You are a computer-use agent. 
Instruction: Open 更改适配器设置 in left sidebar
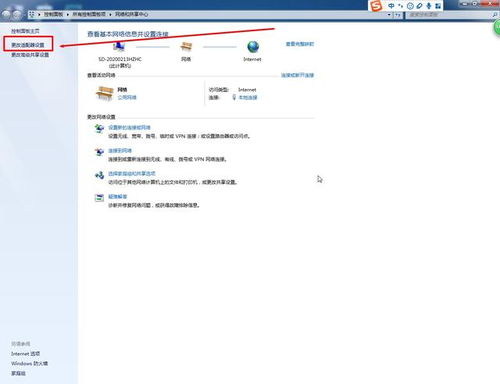28,45
